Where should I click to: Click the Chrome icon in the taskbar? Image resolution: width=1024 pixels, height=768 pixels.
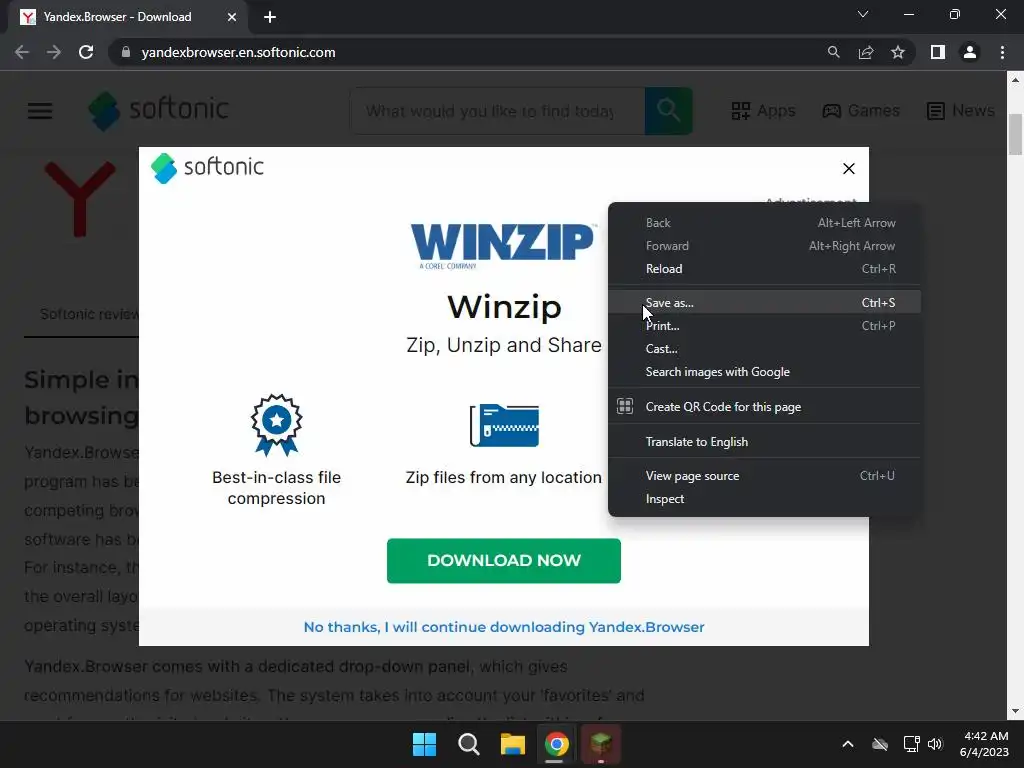556,744
